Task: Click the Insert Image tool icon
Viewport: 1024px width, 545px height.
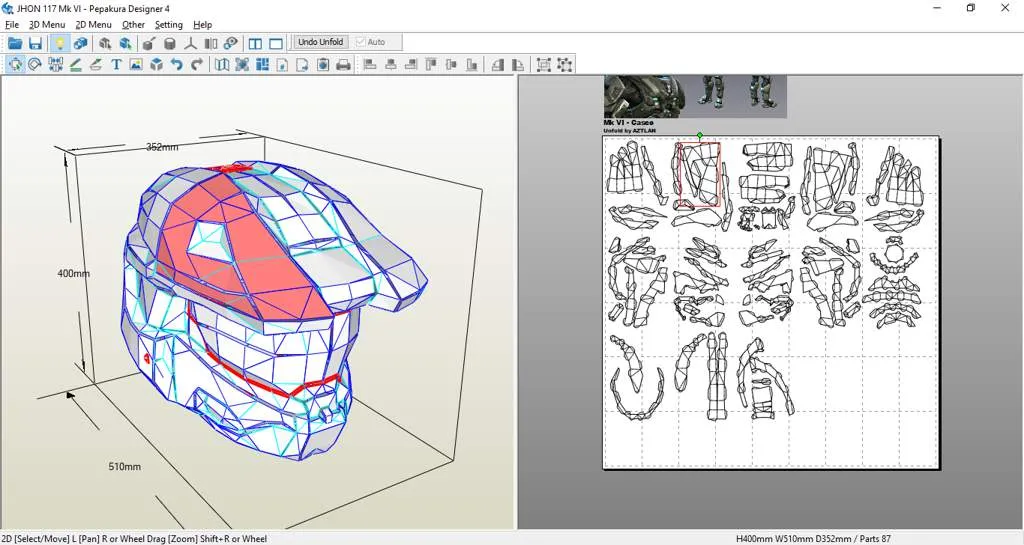Action: tap(136, 65)
